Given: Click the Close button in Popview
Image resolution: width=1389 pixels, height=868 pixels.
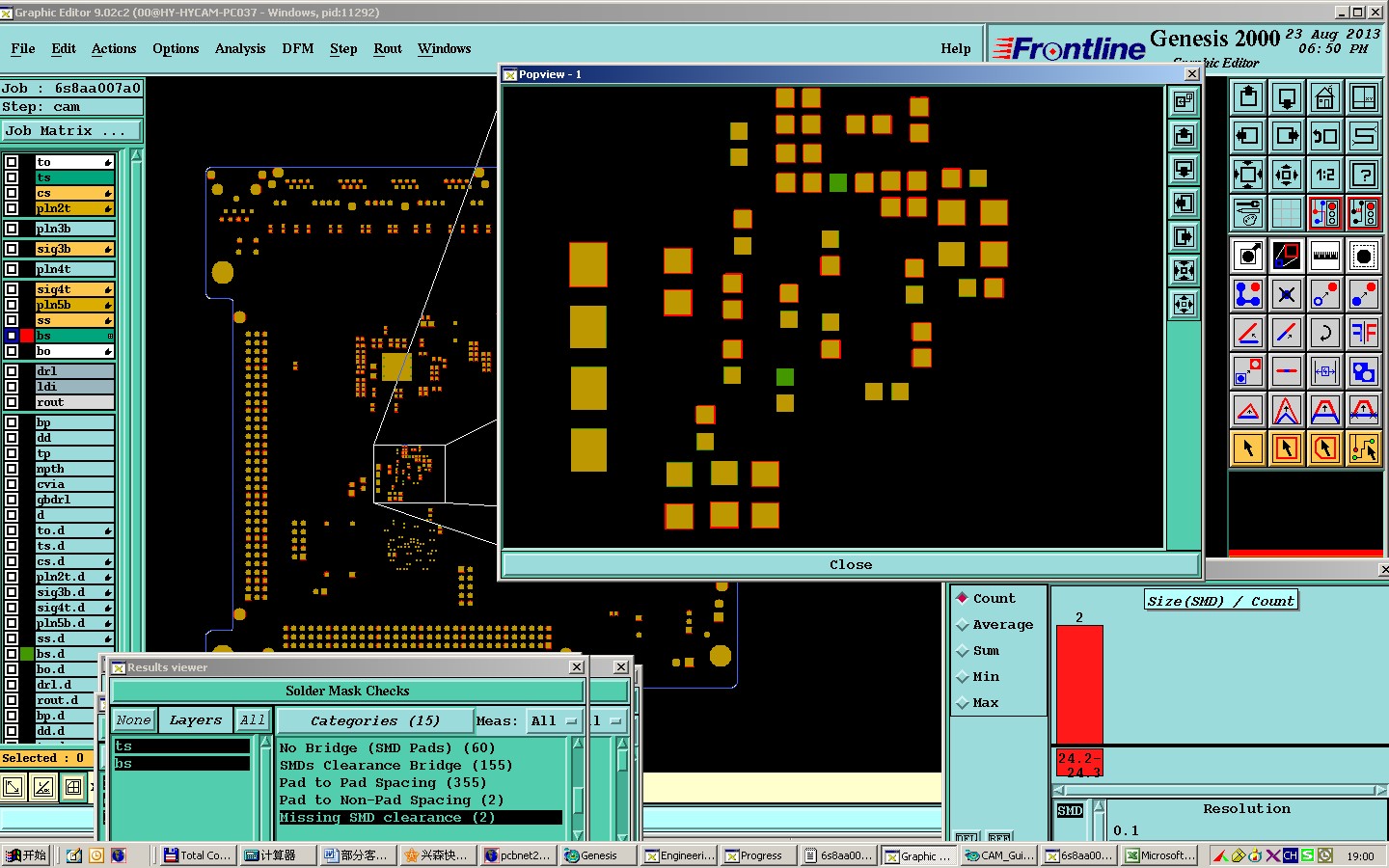Looking at the screenshot, I should [x=851, y=565].
